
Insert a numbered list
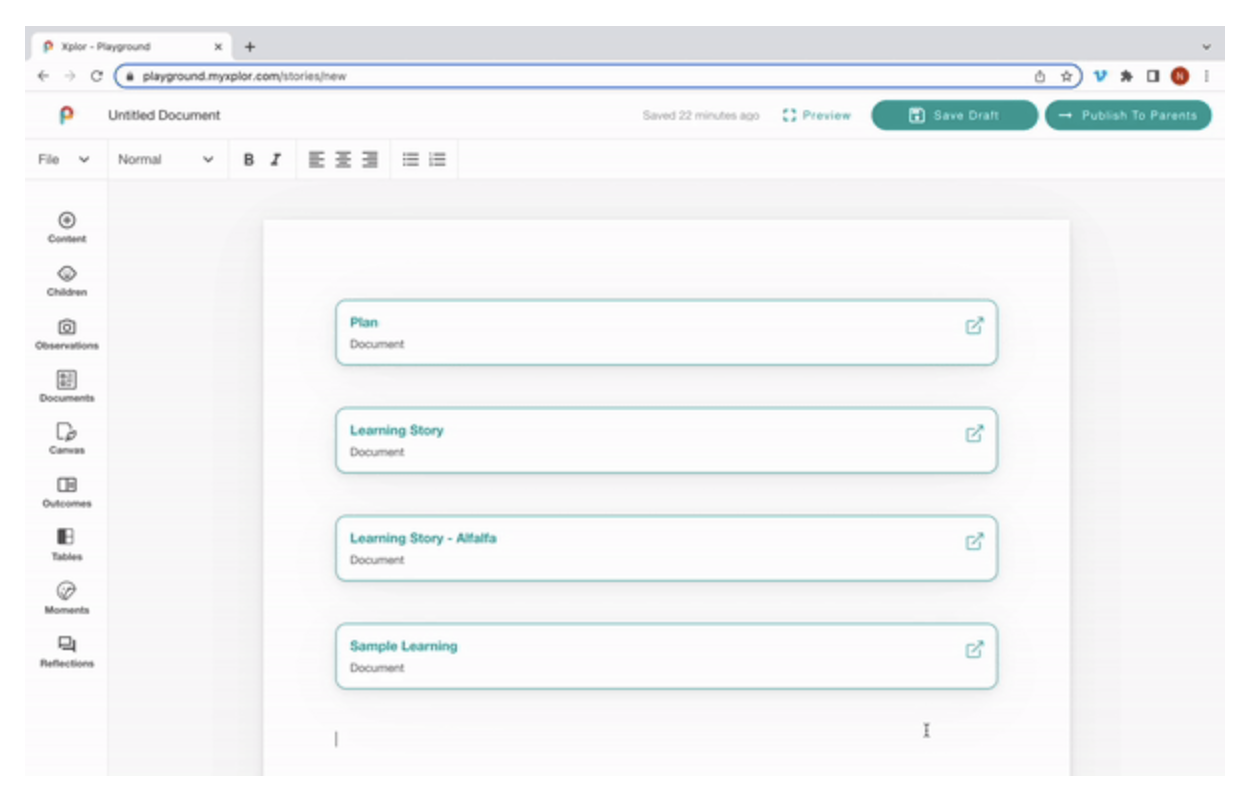point(435,157)
